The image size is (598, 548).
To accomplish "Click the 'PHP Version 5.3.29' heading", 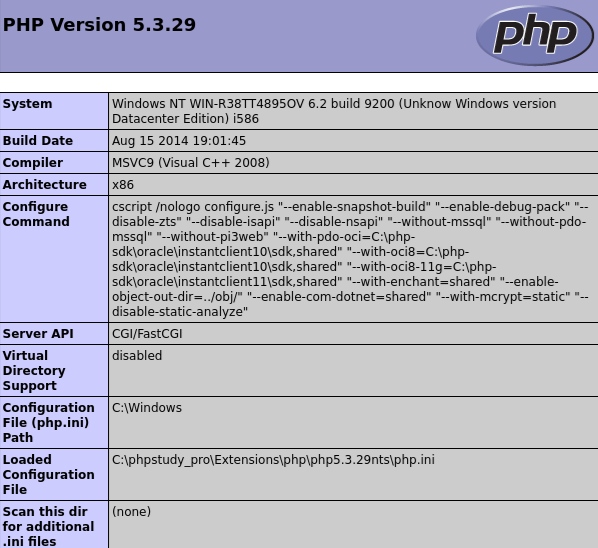I will (x=99, y=25).
